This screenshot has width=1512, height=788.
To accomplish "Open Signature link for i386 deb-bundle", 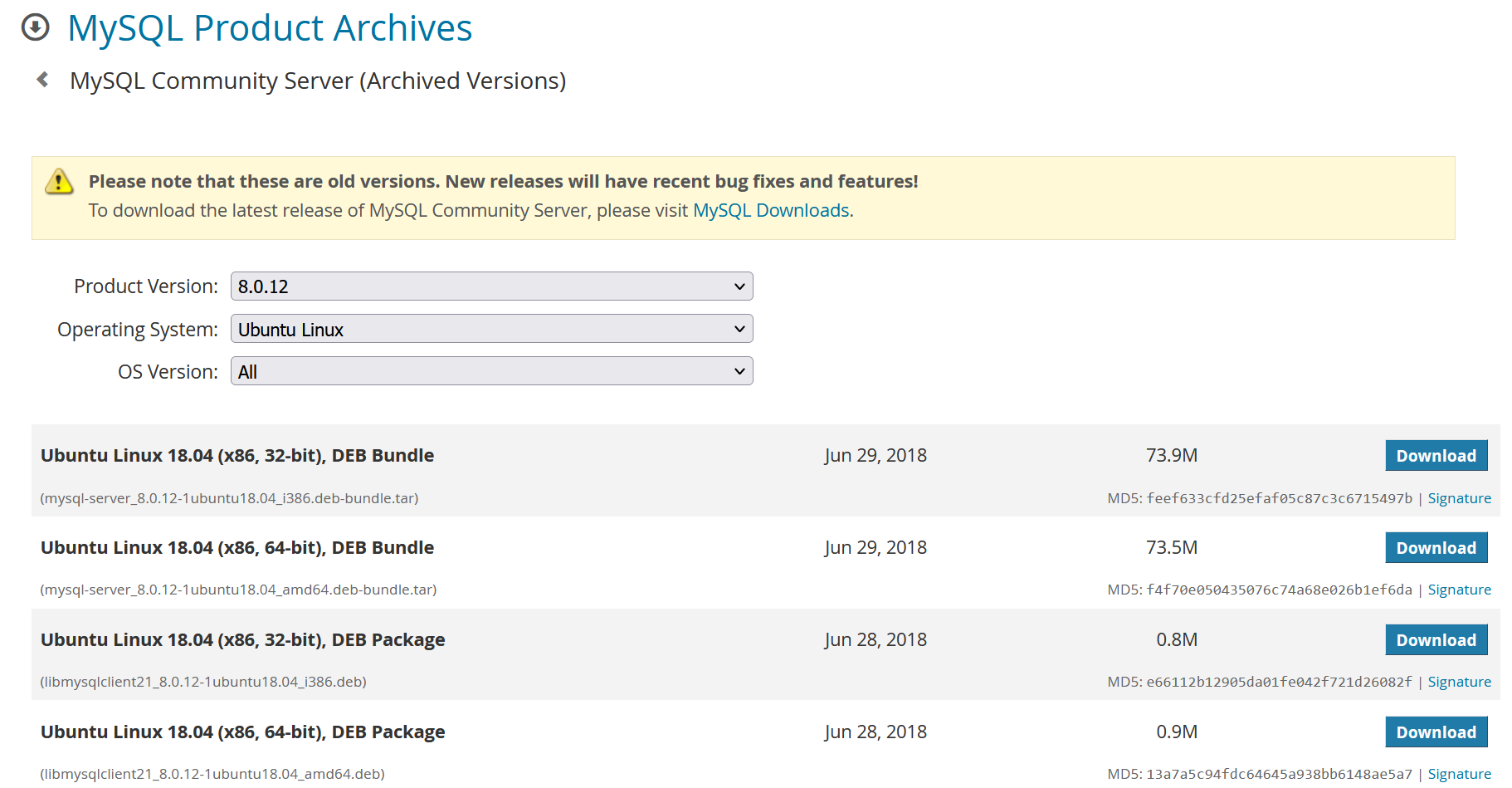I will pos(1459,498).
